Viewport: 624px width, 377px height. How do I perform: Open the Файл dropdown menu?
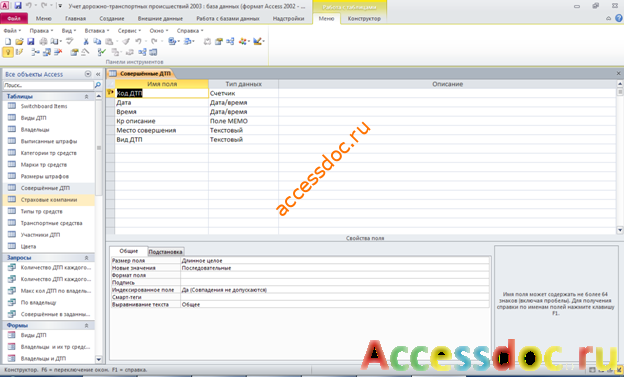[x=12, y=31]
